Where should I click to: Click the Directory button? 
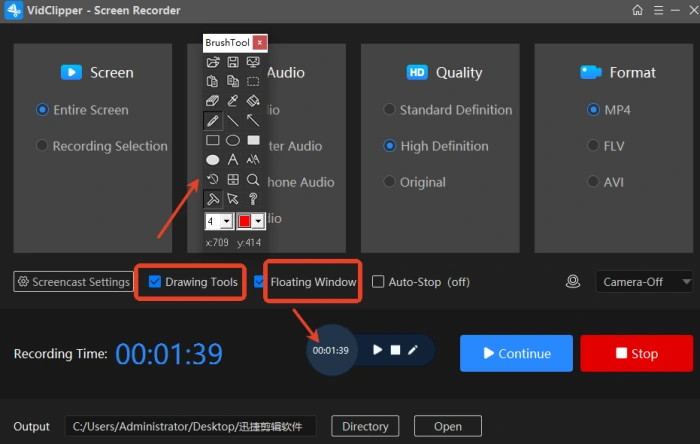[x=365, y=426]
